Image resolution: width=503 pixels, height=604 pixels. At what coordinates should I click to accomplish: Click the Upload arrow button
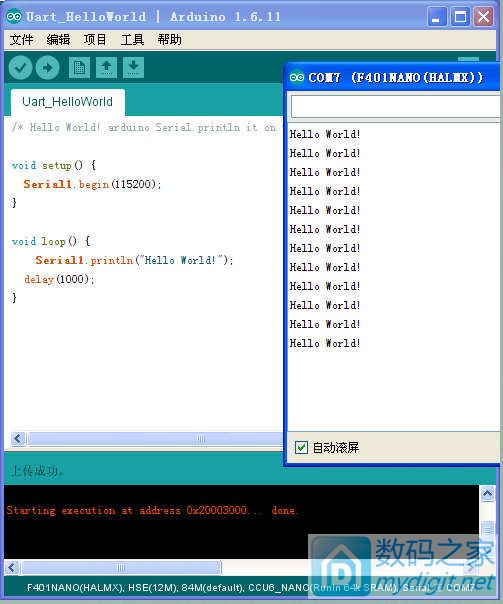(47, 68)
